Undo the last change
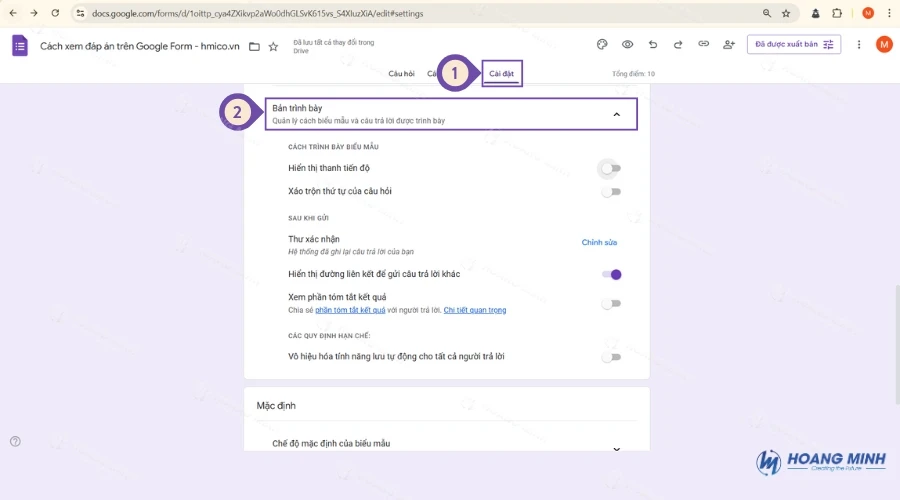The height and width of the screenshot is (500, 900). pos(653,44)
